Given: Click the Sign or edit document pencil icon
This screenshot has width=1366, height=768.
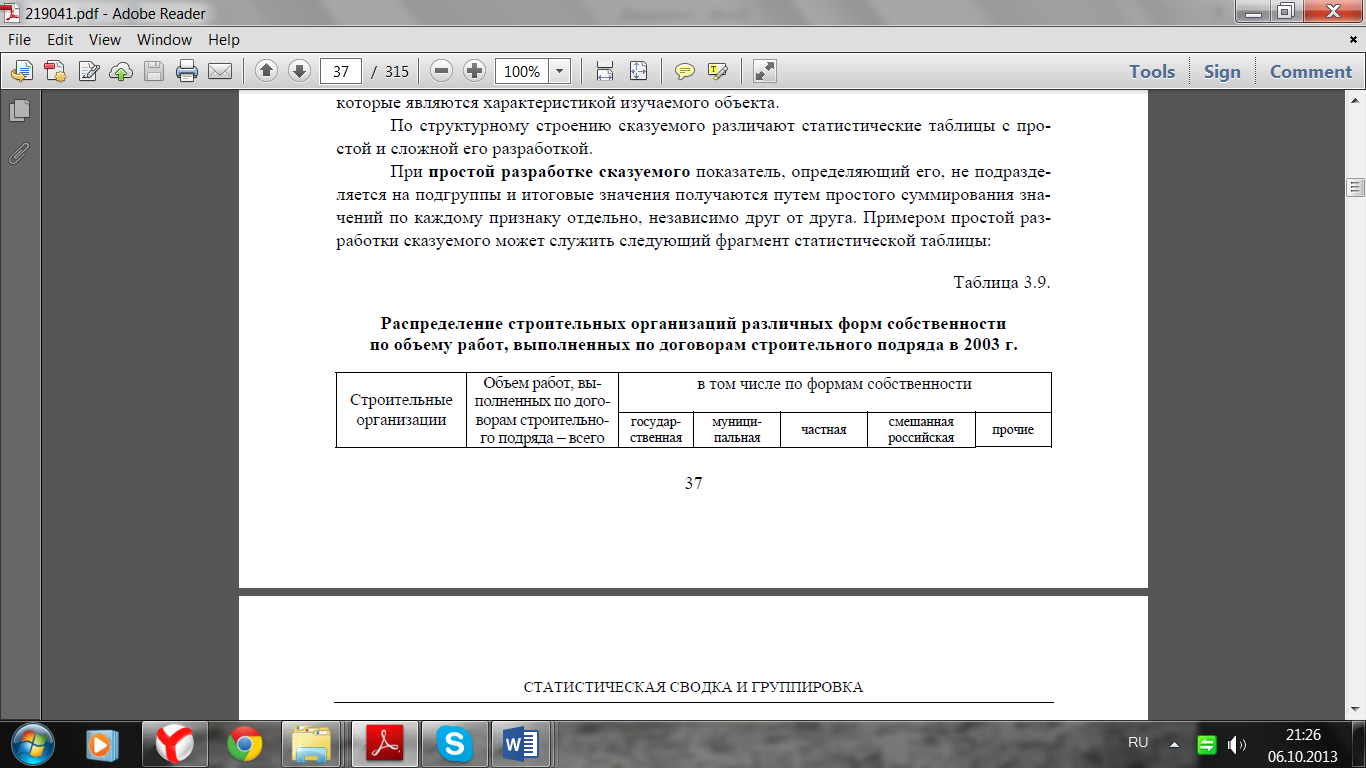Looking at the screenshot, I should (88, 71).
